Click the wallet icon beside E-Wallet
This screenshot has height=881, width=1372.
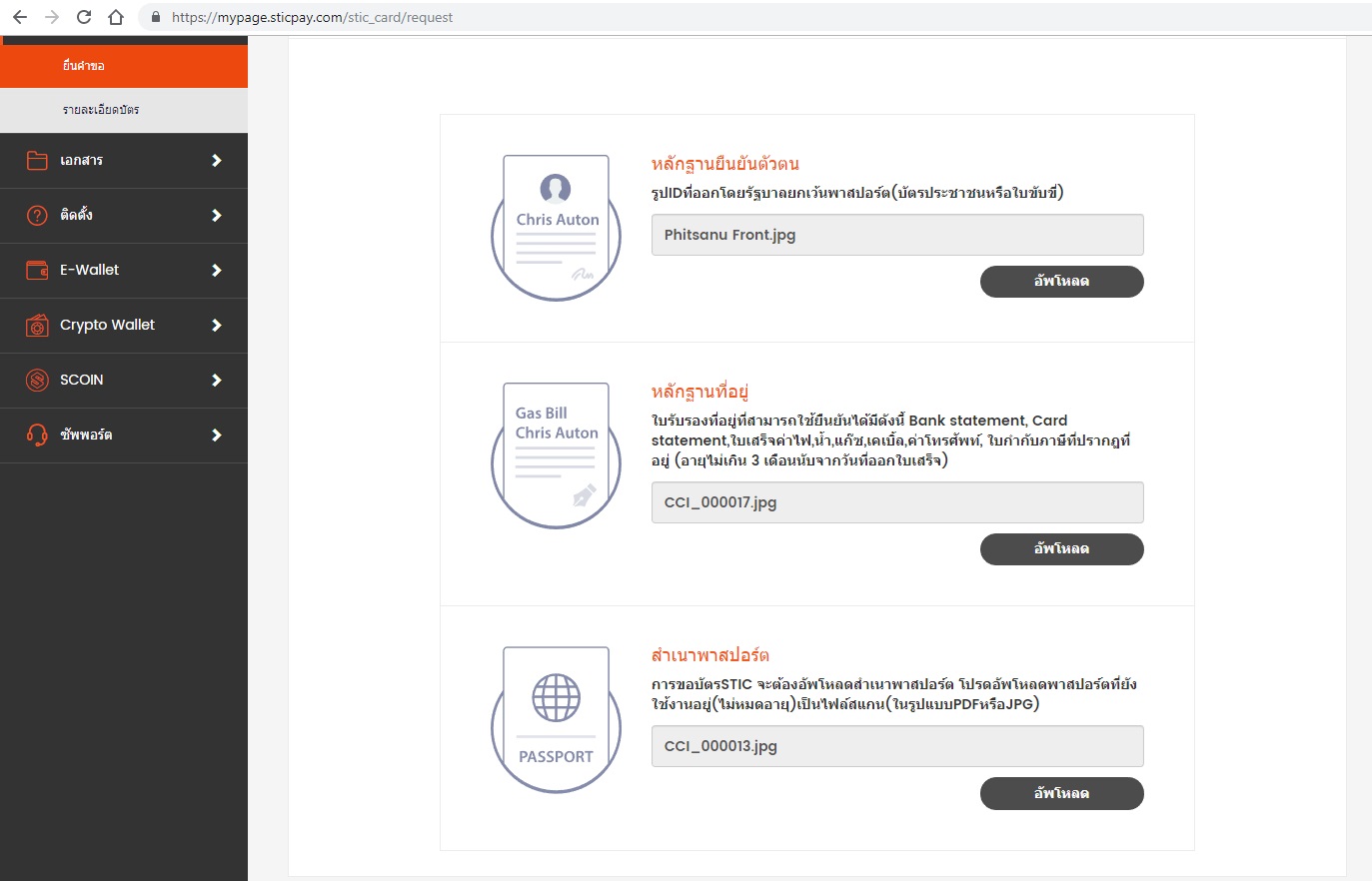(37, 270)
